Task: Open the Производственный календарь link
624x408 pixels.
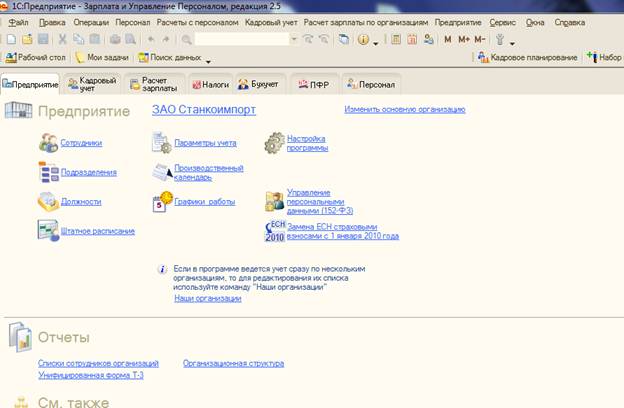Action: click(x=209, y=173)
